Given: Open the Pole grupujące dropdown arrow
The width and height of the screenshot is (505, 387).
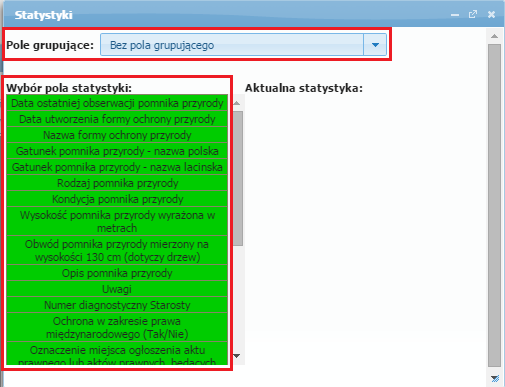Looking at the screenshot, I should [x=375, y=45].
